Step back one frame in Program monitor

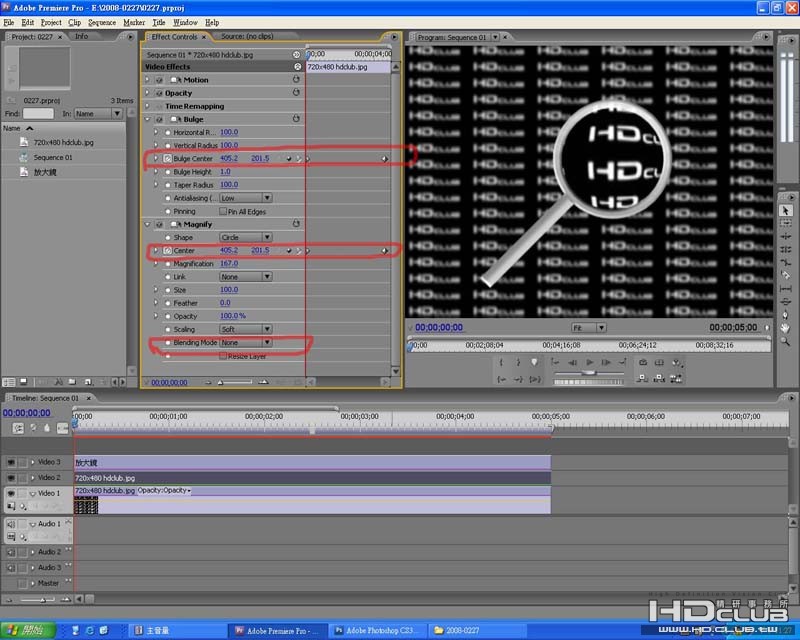pyautogui.click(x=572, y=362)
